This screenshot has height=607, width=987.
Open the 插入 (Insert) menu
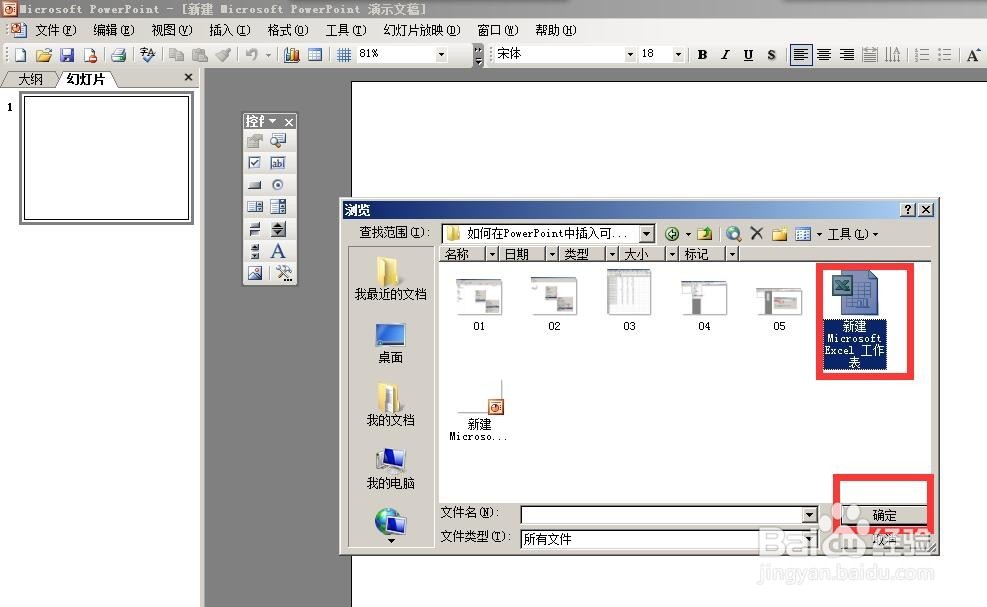(229, 30)
